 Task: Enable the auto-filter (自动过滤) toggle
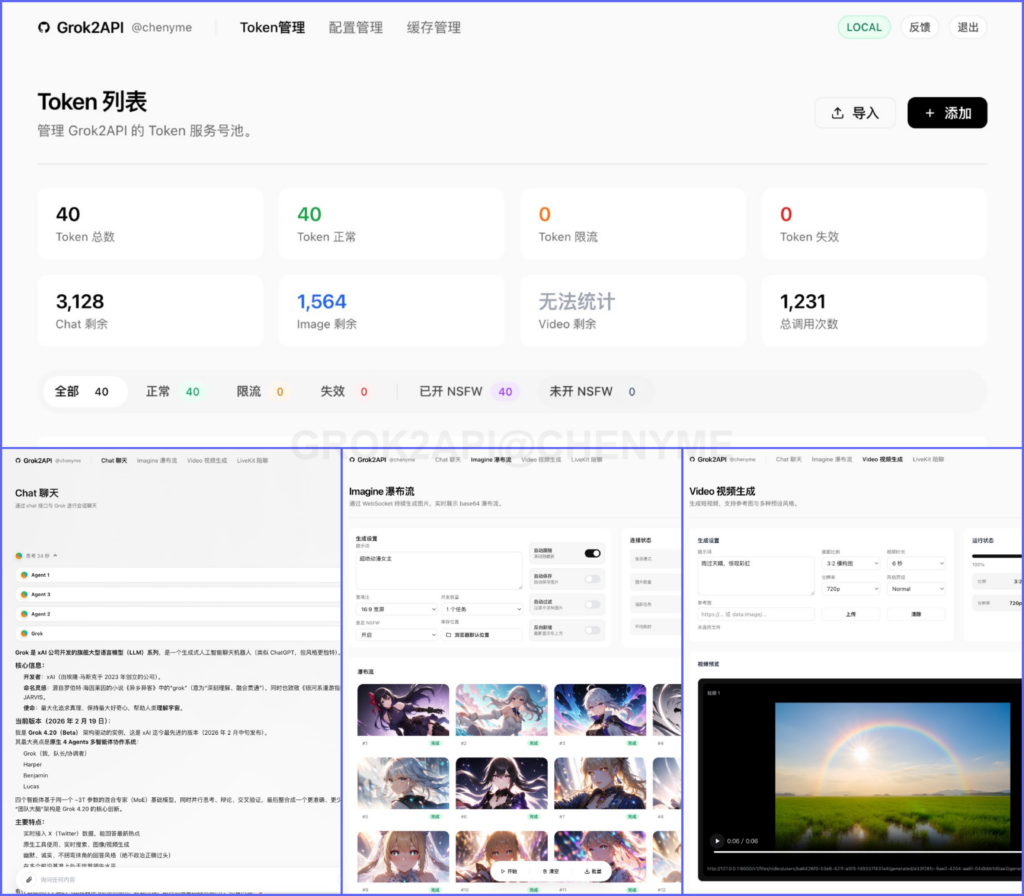(592, 604)
